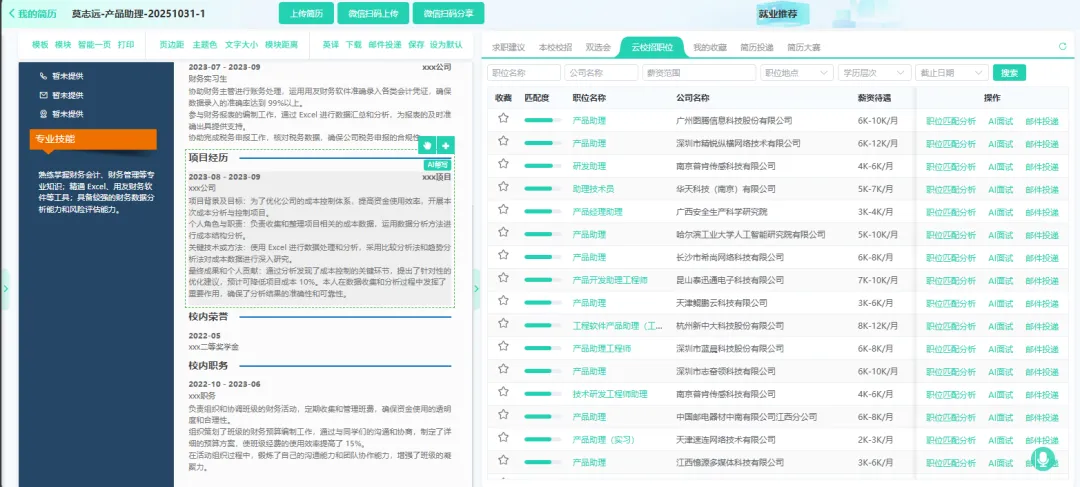
Task: Click the plus add-module icon above 项目经历
Action: (x=446, y=145)
